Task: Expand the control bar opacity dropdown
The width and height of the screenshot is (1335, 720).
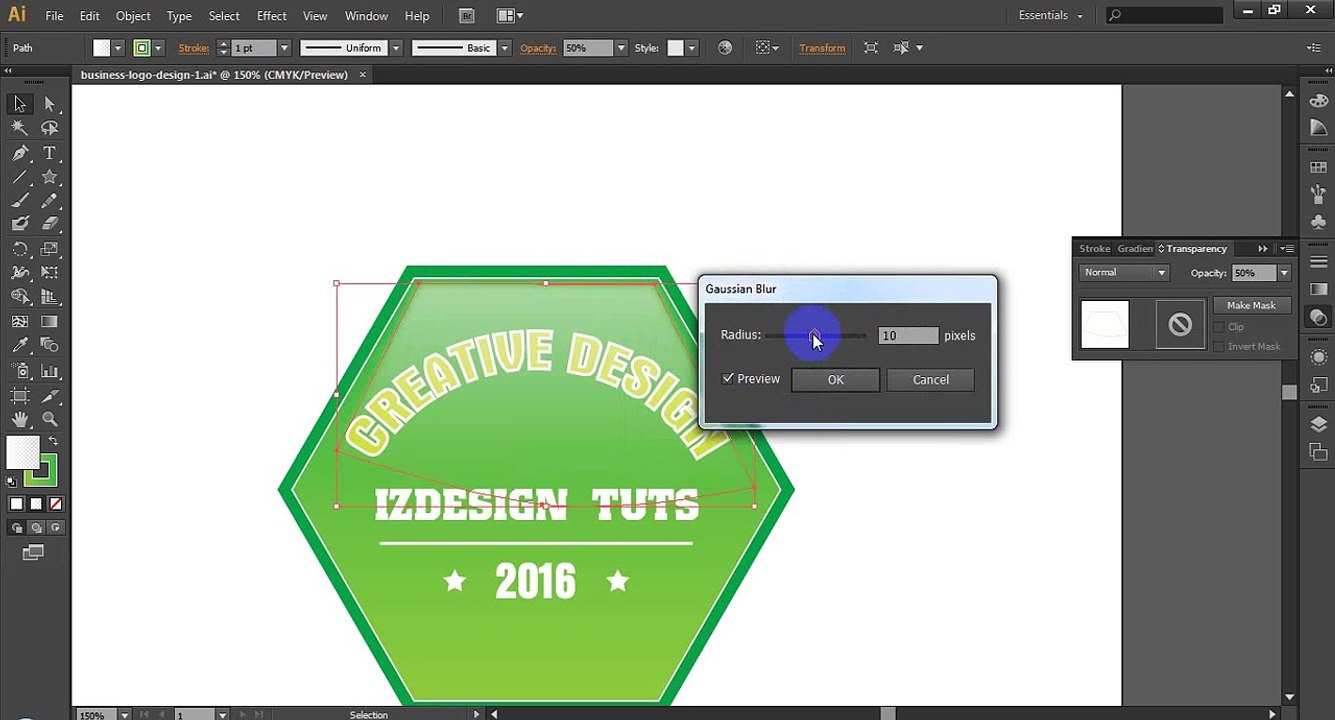Action: coord(621,48)
